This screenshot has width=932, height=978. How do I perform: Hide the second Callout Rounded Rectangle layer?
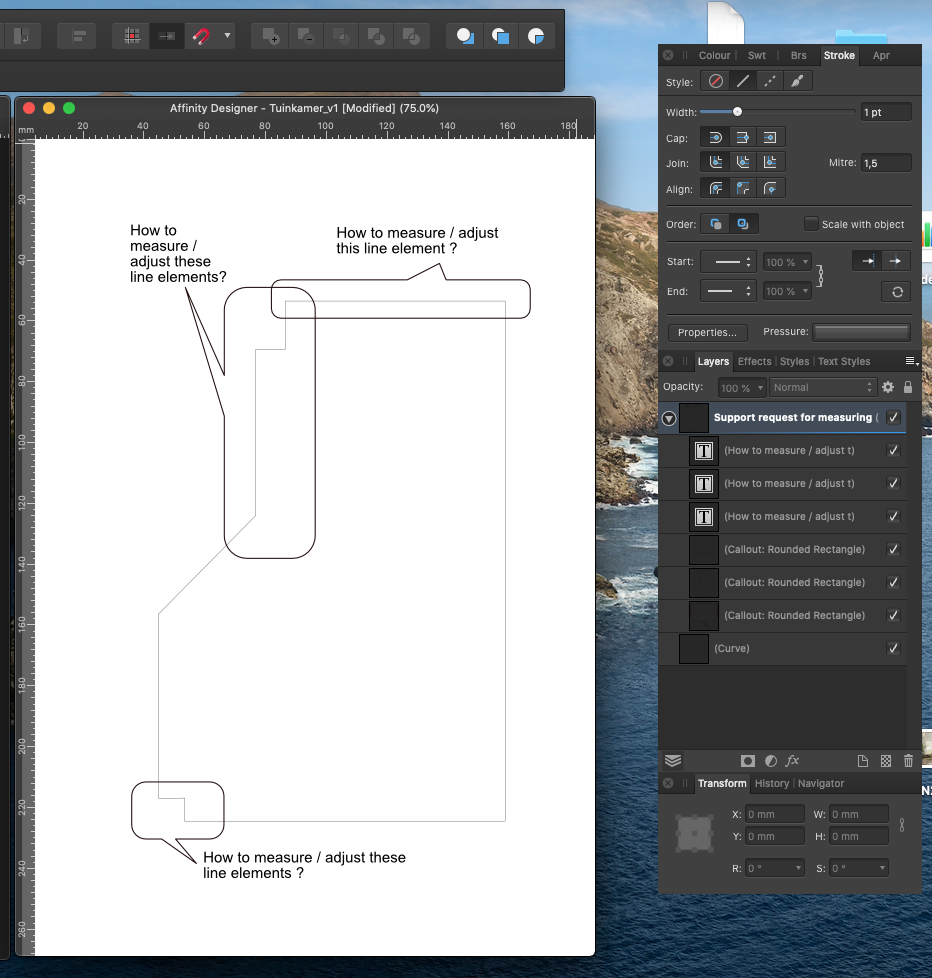(x=893, y=583)
